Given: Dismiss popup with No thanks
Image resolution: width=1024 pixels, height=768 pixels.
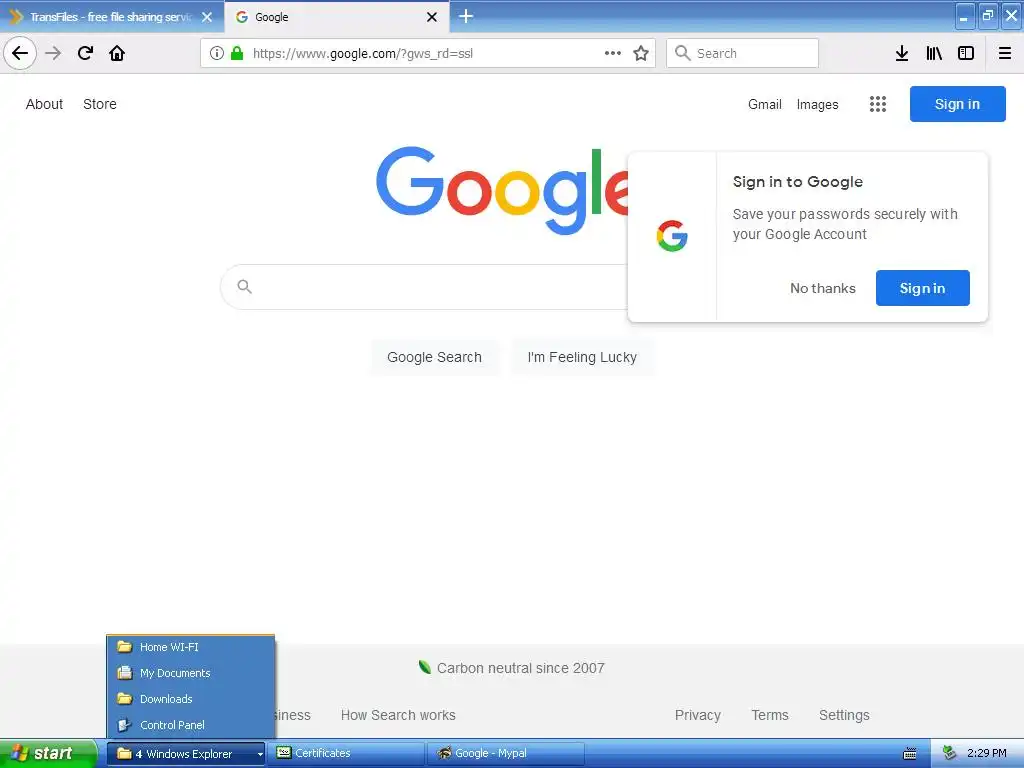Looking at the screenshot, I should tap(823, 288).
